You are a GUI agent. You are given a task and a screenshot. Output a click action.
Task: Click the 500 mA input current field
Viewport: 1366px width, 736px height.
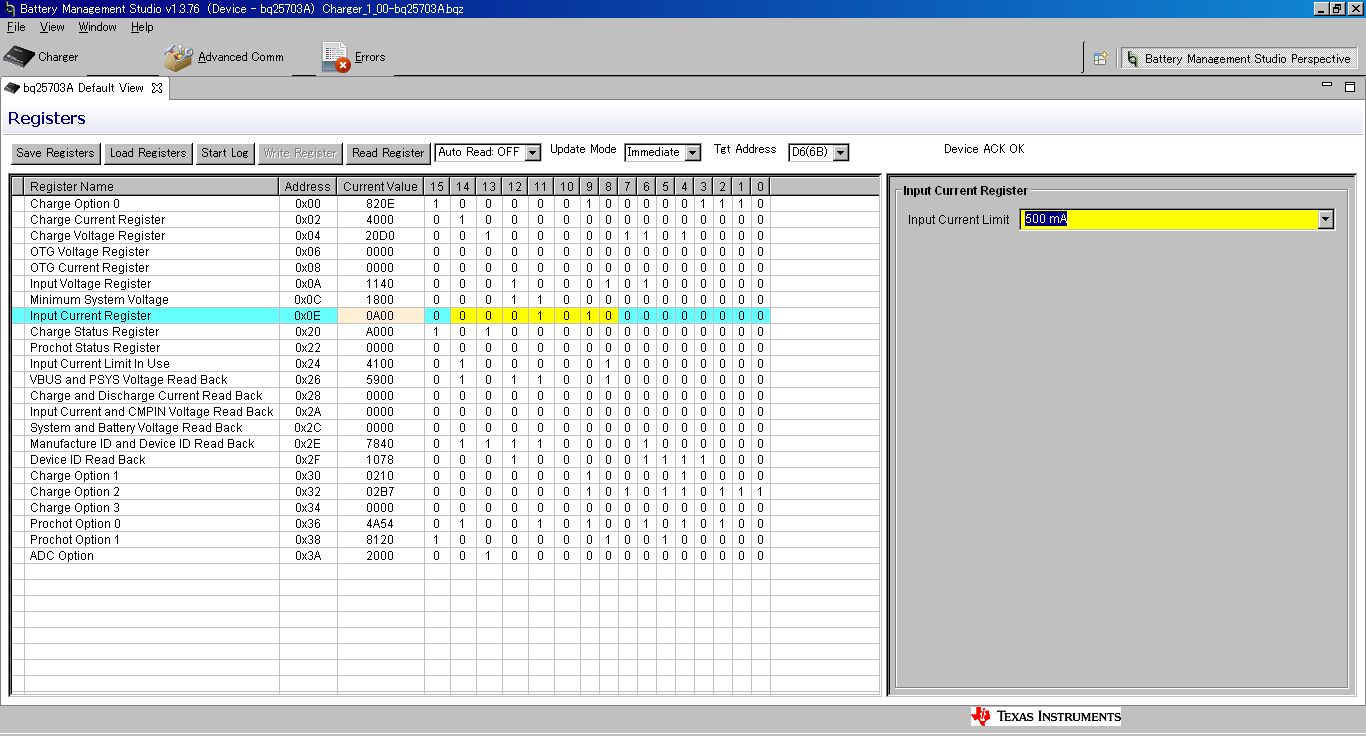pyautogui.click(x=1169, y=219)
